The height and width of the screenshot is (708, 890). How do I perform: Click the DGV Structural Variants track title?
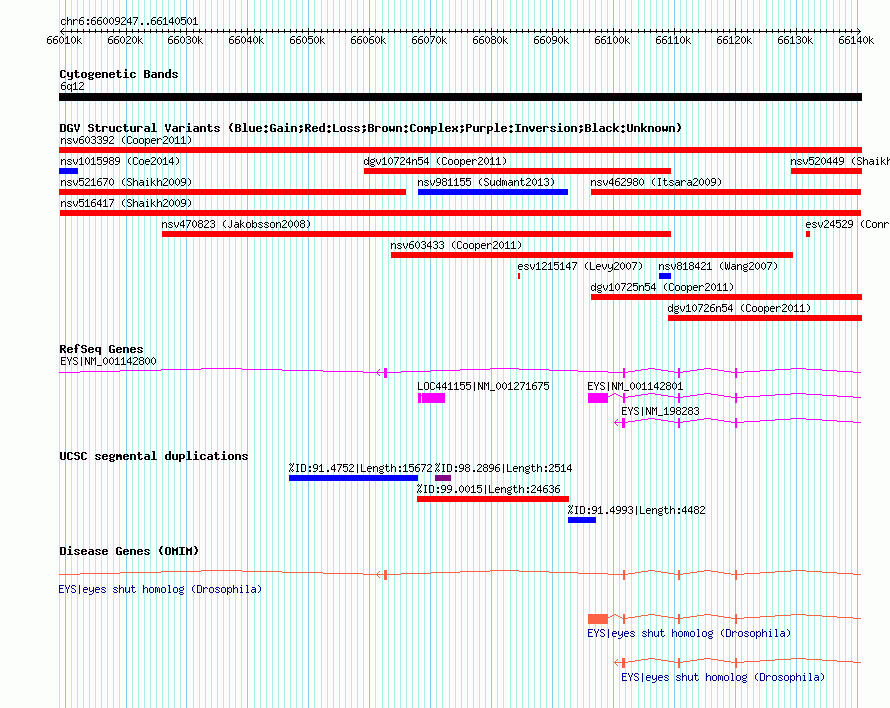coord(370,128)
